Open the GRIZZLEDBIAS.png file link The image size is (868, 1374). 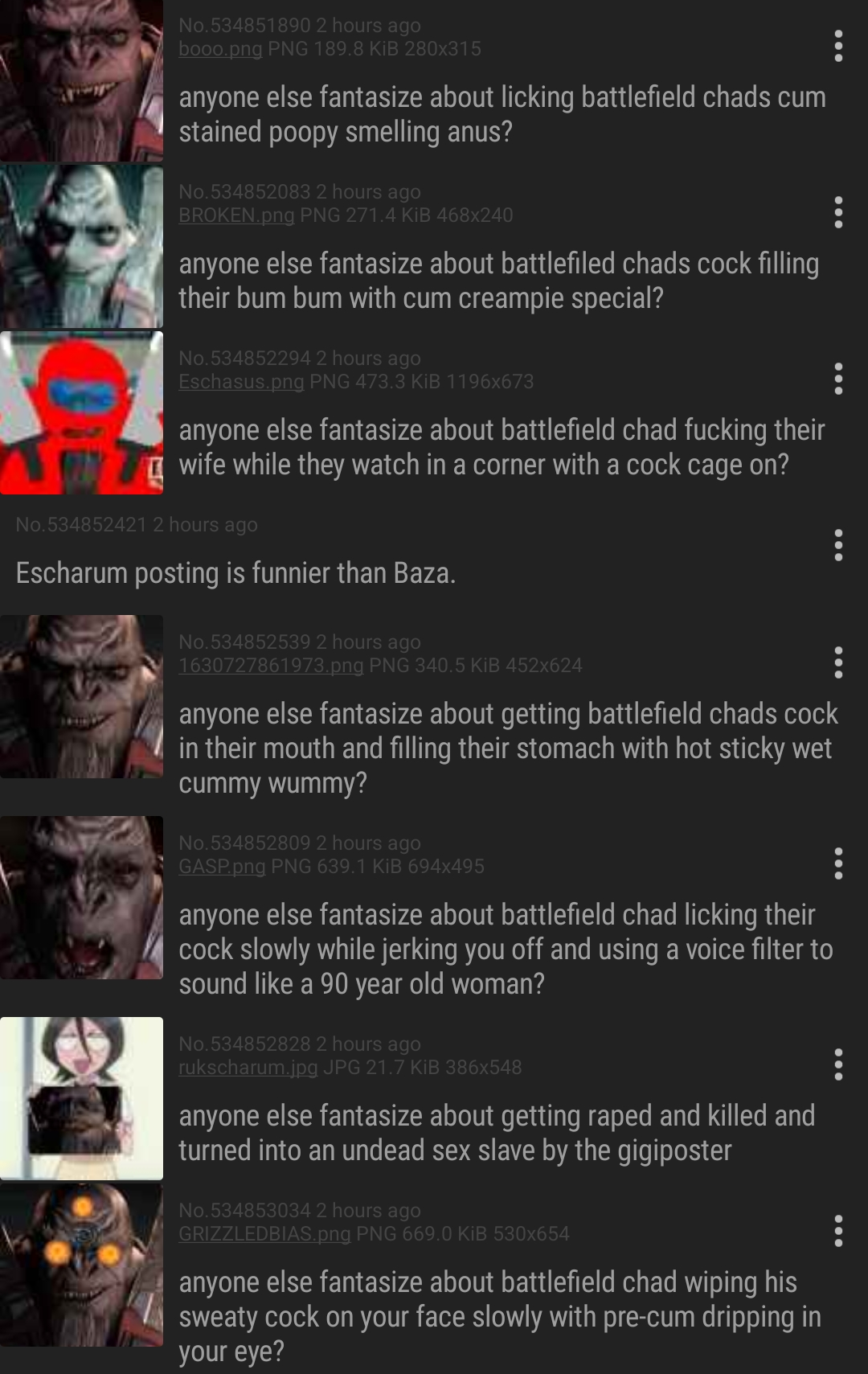point(264,1234)
